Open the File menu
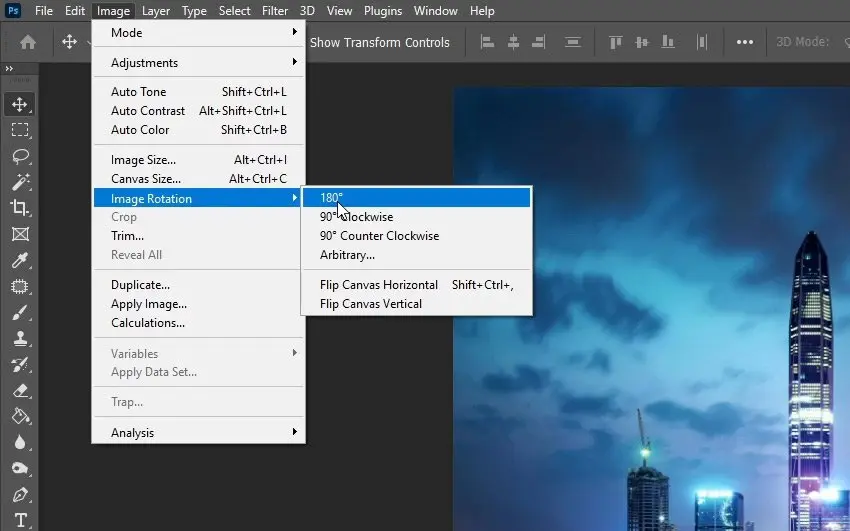 coord(43,11)
